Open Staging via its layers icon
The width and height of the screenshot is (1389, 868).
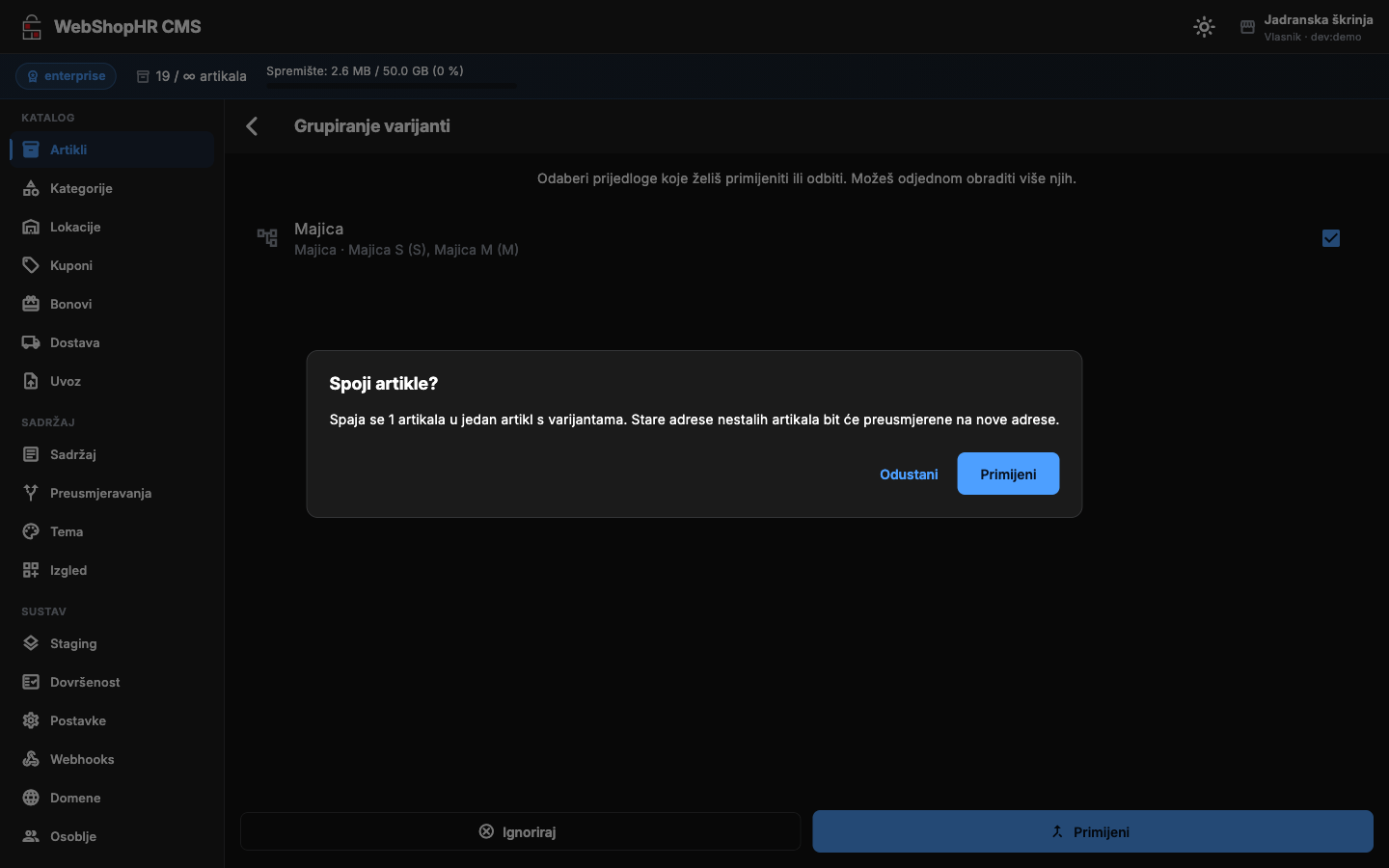31,643
